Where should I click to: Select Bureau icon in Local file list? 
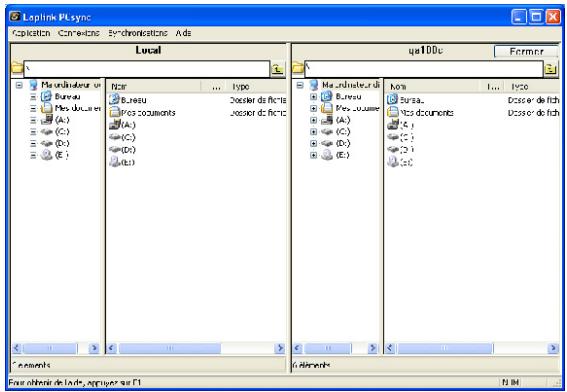coord(114,99)
